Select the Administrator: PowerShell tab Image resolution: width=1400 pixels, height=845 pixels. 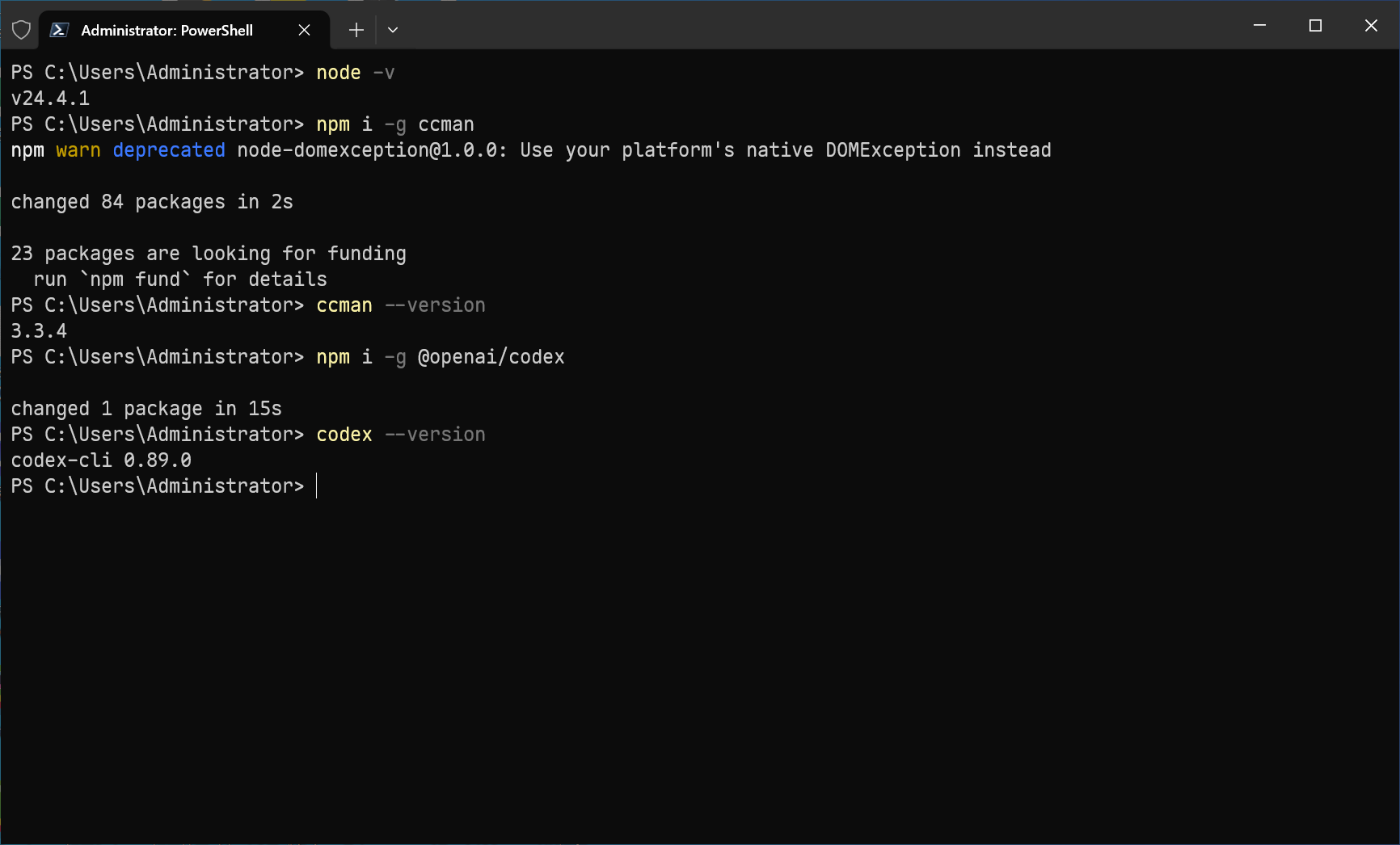tap(183, 30)
